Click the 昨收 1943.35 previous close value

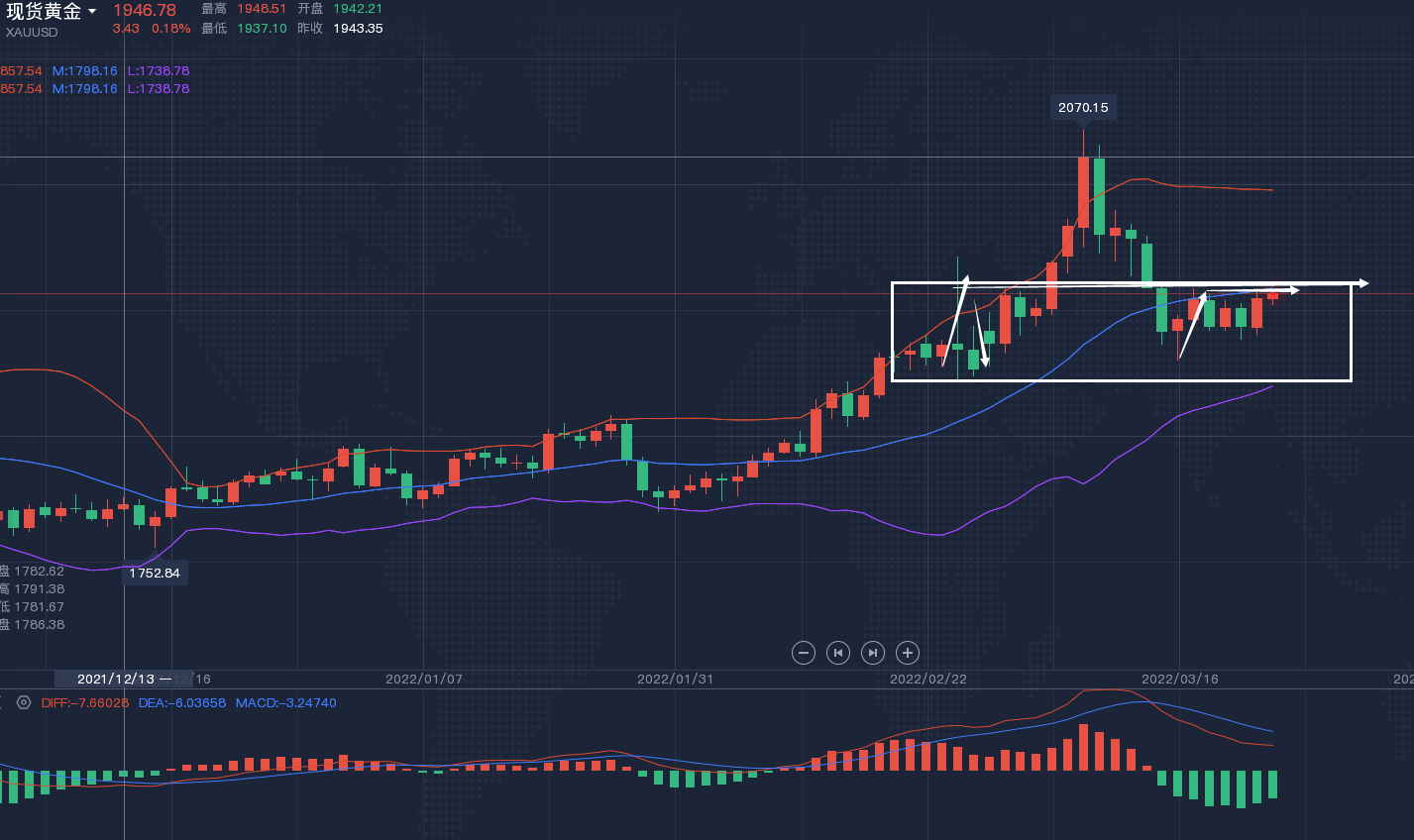tap(357, 28)
